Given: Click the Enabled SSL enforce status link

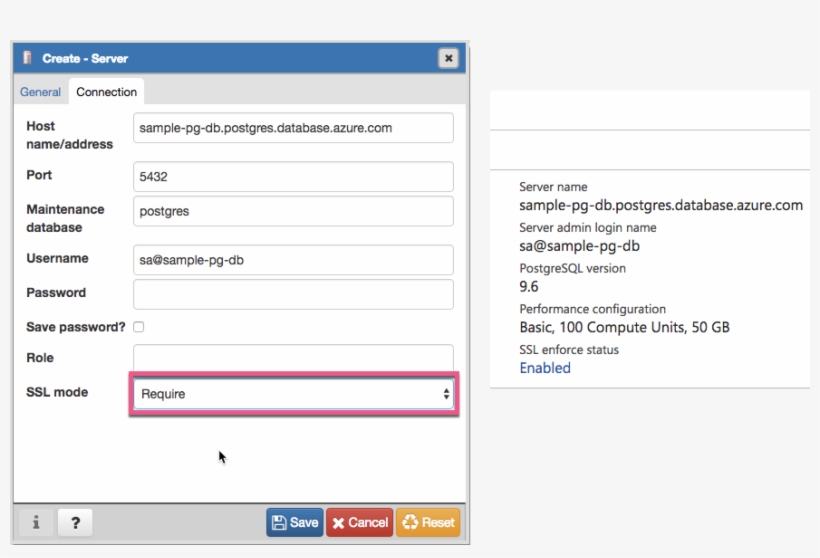Looking at the screenshot, I should click(545, 368).
